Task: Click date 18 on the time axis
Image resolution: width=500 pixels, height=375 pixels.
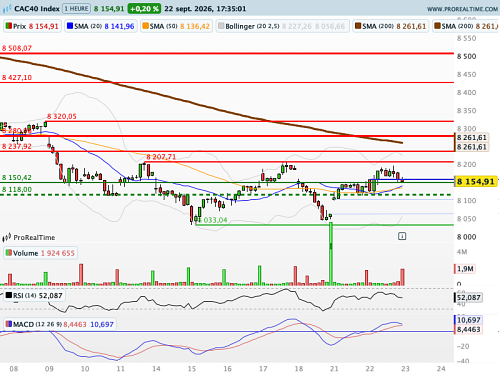Action: pyautogui.click(x=299, y=369)
